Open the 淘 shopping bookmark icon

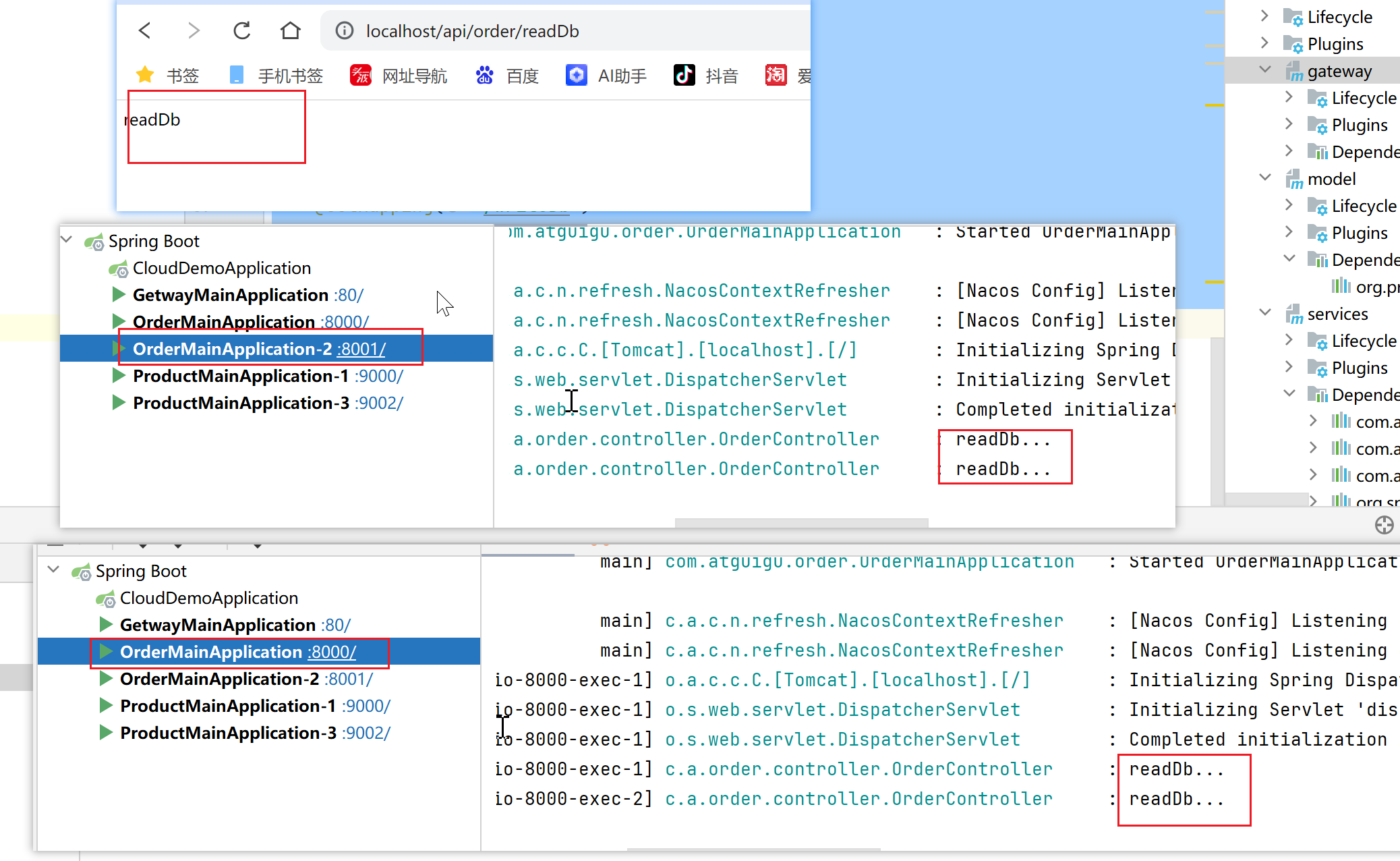[776, 75]
